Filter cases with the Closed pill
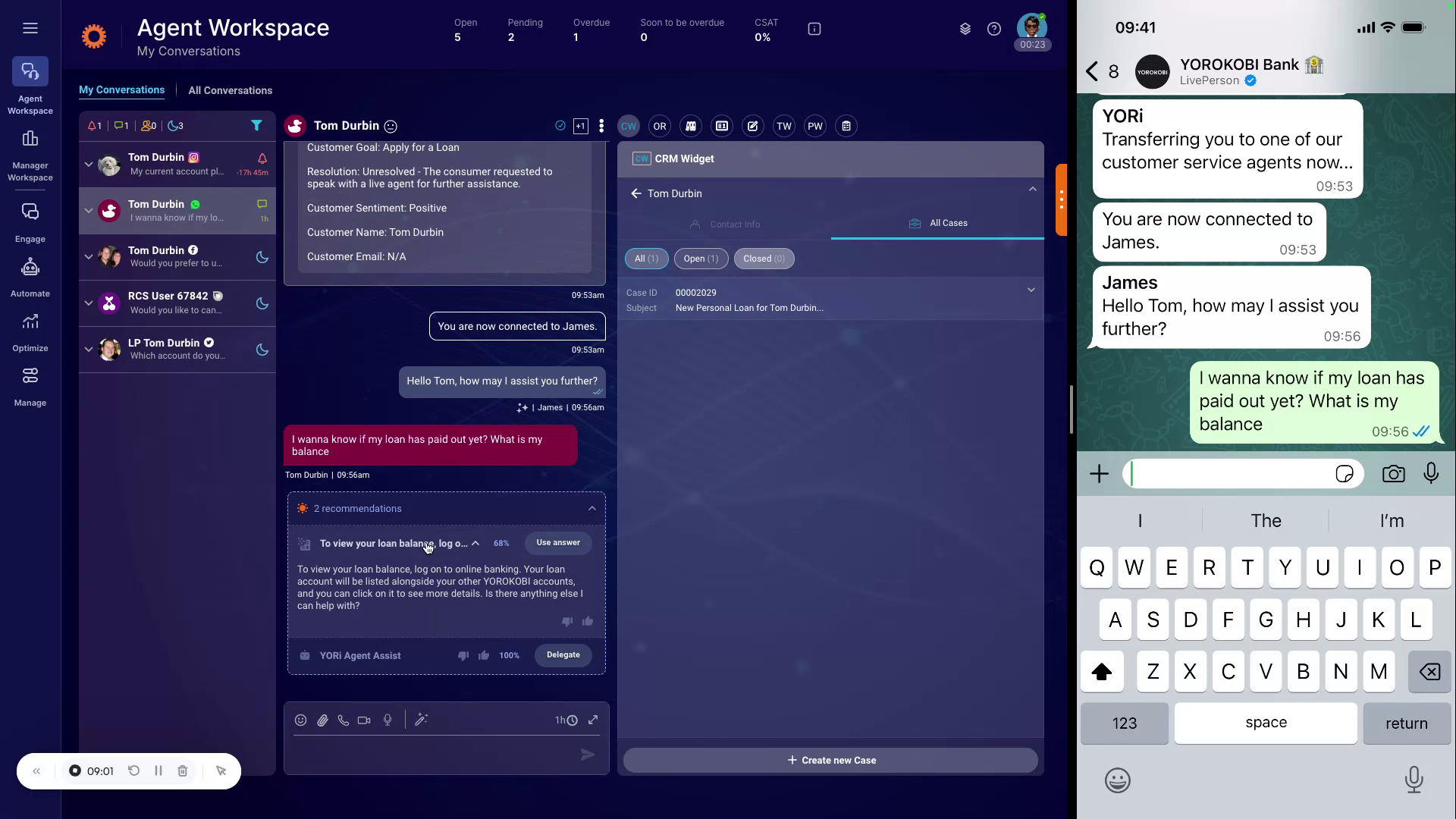The height and width of the screenshot is (819, 1456). 764,259
